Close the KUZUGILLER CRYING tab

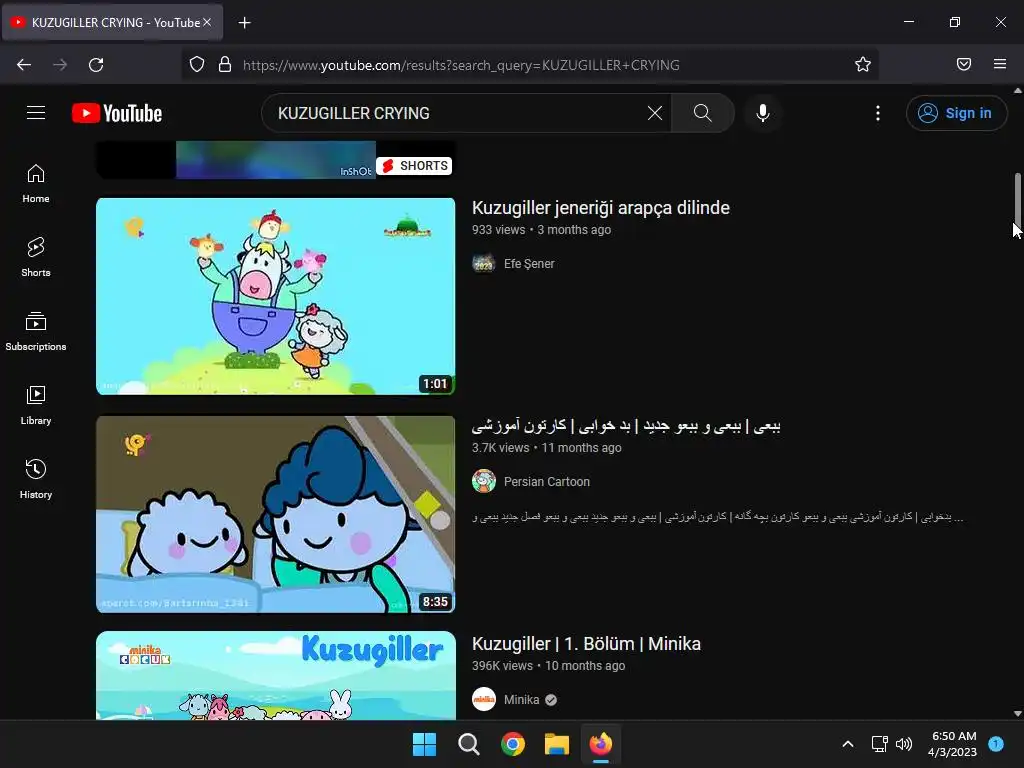(207, 22)
